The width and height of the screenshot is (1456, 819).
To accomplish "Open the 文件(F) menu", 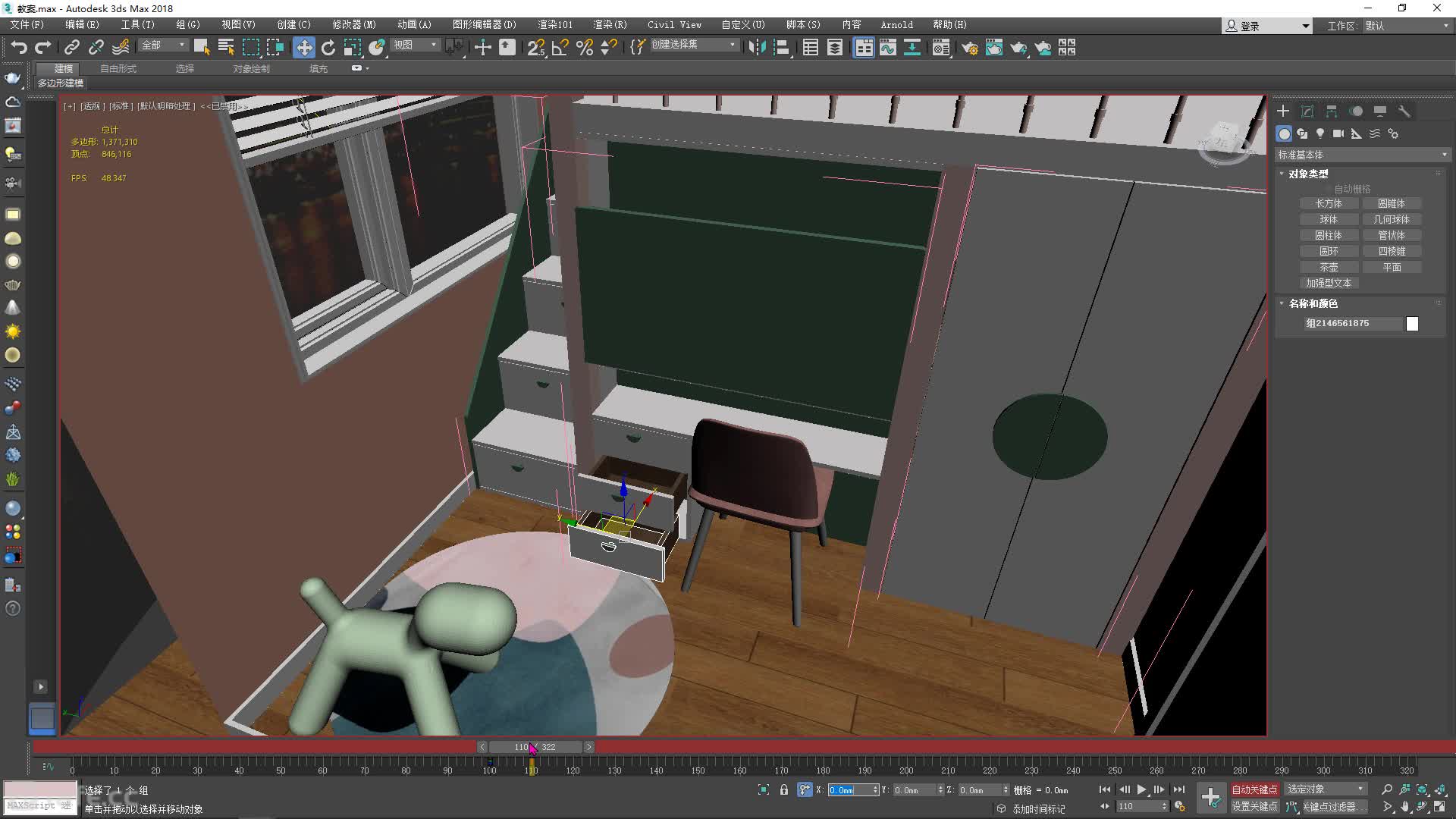I will pyautogui.click(x=27, y=25).
